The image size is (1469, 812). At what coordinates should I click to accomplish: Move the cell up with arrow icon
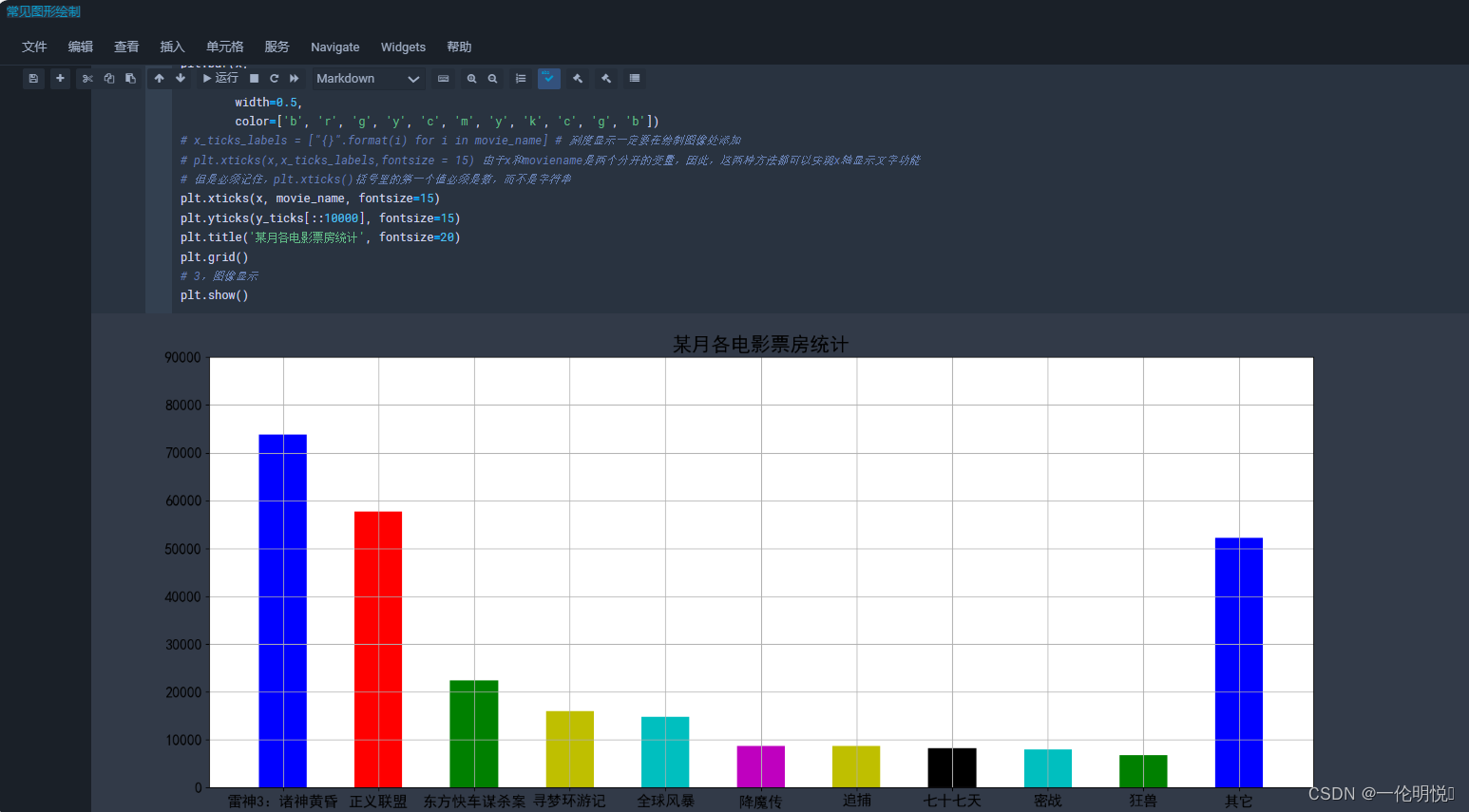159,79
